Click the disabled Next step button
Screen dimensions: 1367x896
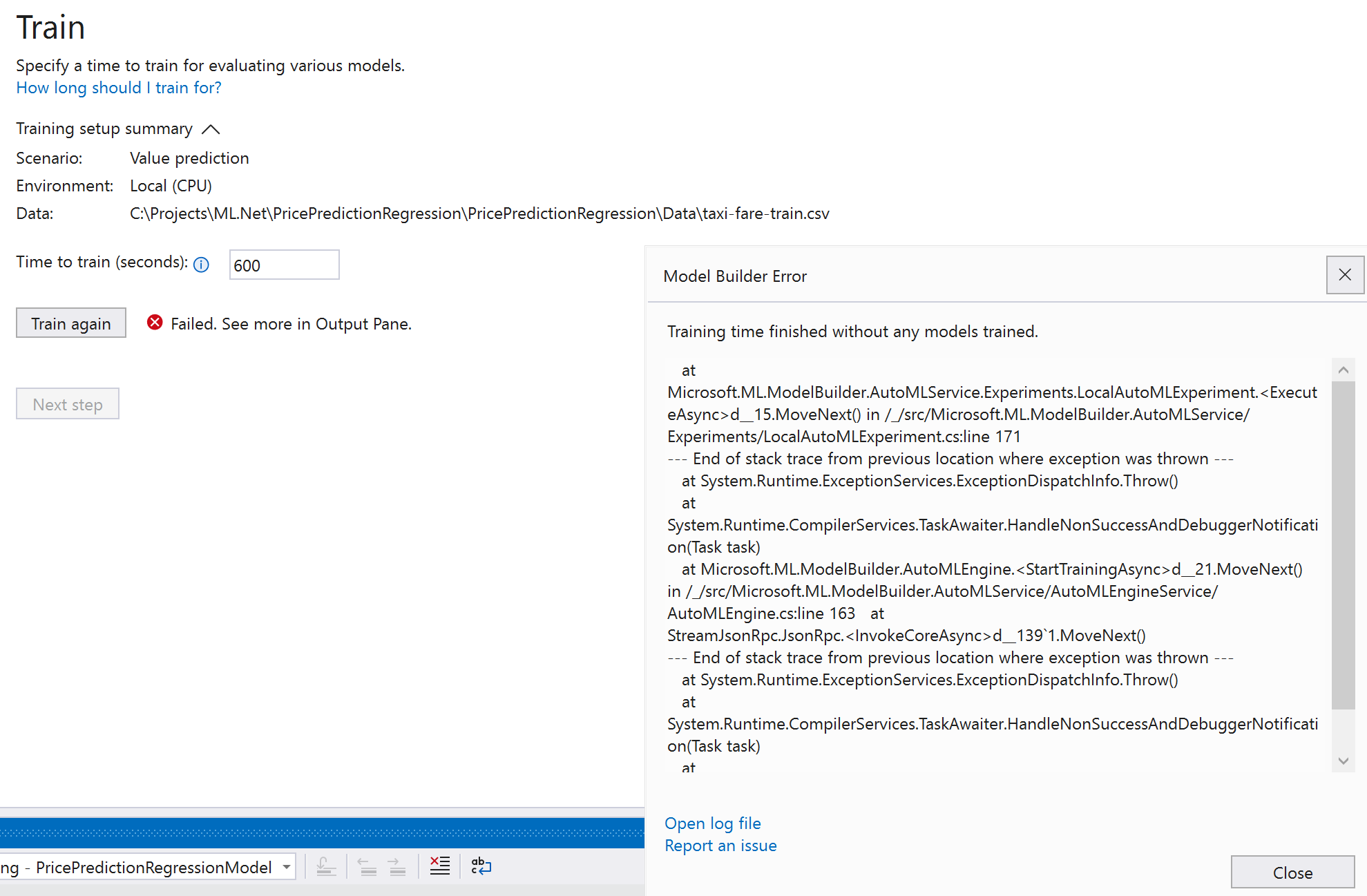tap(67, 403)
